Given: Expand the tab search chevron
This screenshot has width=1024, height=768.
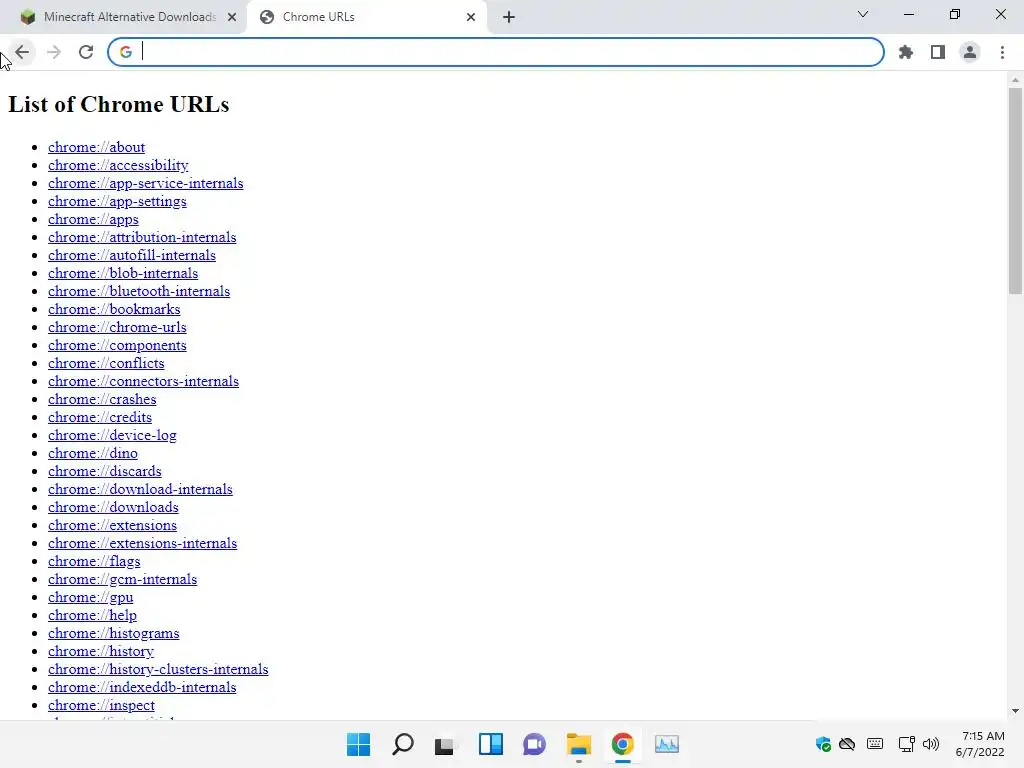Looking at the screenshot, I should click(863, 14).
